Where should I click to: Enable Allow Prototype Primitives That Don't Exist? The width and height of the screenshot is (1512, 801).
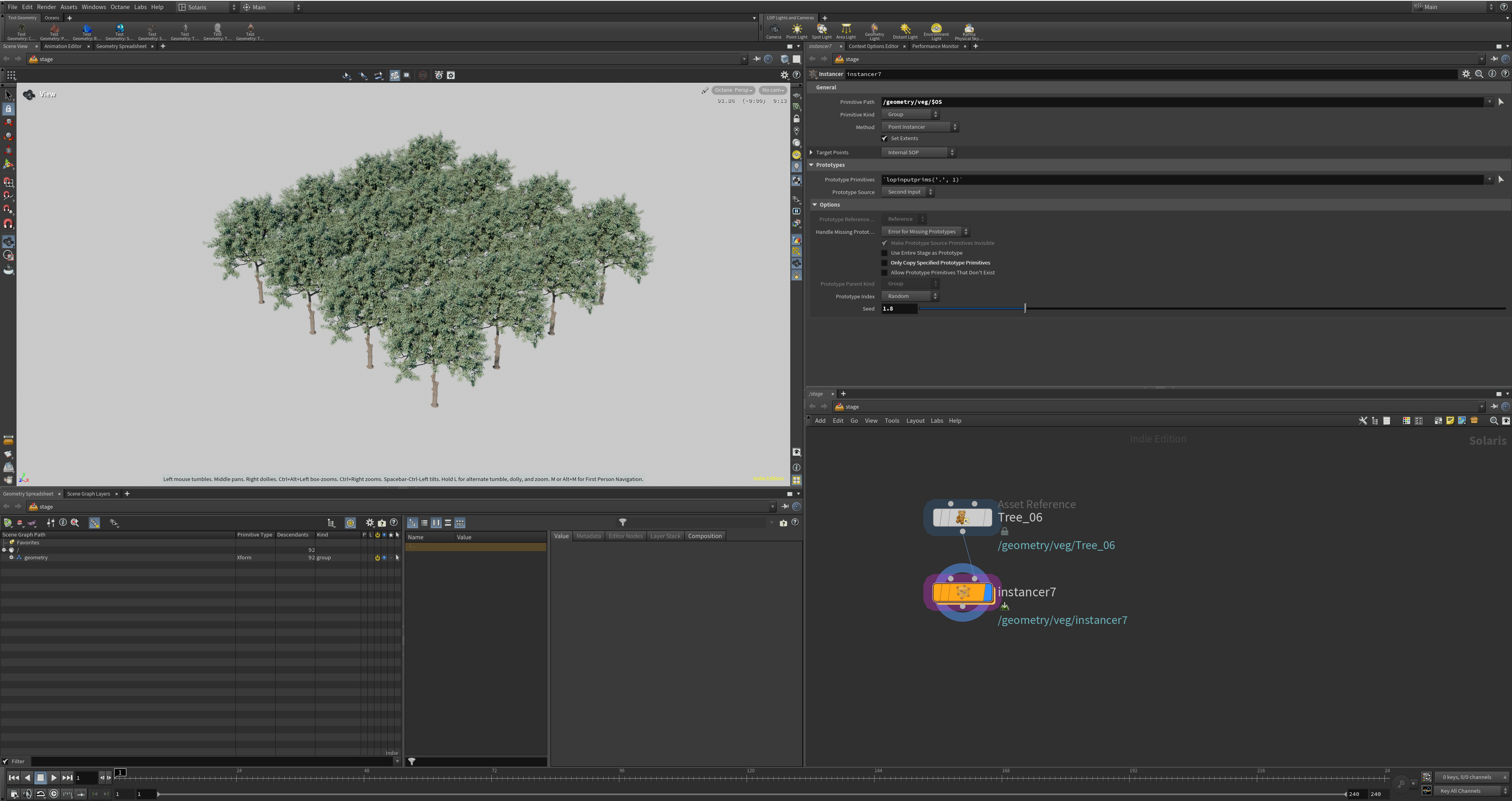[884, 273]
